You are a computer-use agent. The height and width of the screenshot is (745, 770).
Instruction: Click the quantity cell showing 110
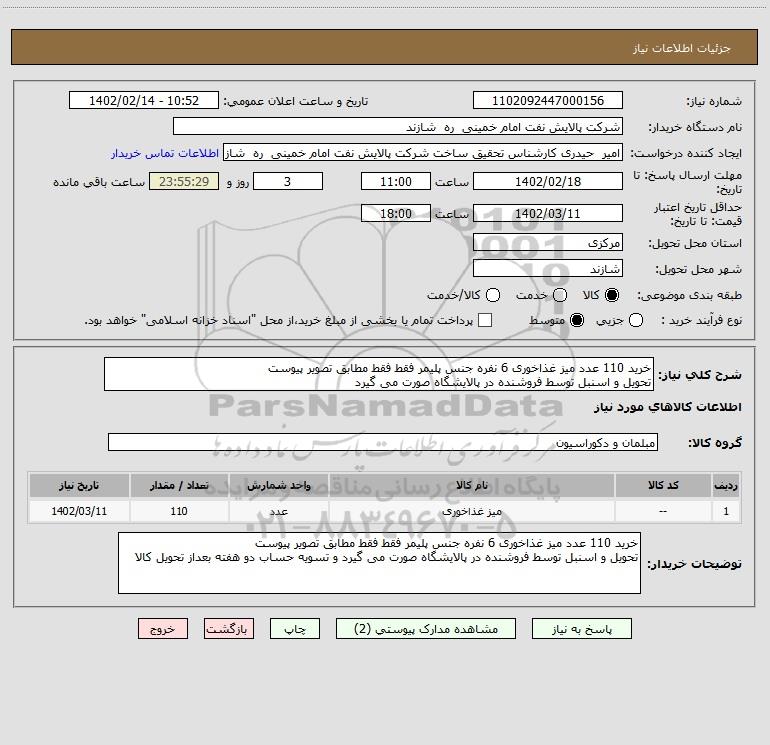click(x=179, y=511)
